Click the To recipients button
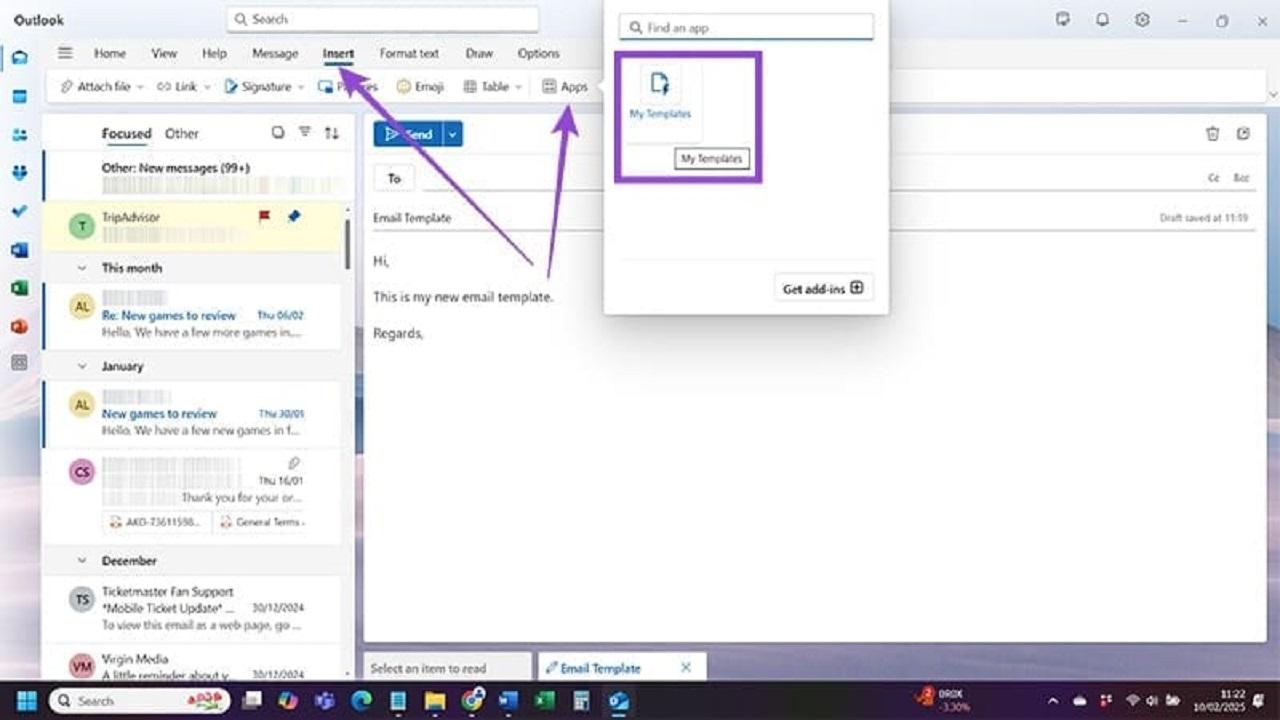This screenshot has width=1280, height=720. pos(394,178)
